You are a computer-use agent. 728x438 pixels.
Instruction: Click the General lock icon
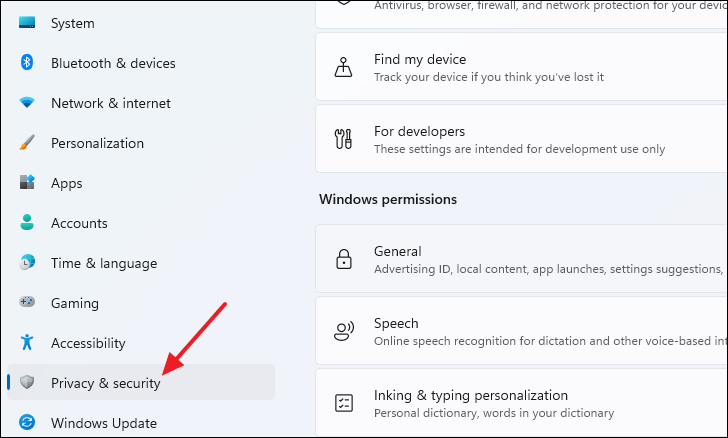tap(343, 259)
